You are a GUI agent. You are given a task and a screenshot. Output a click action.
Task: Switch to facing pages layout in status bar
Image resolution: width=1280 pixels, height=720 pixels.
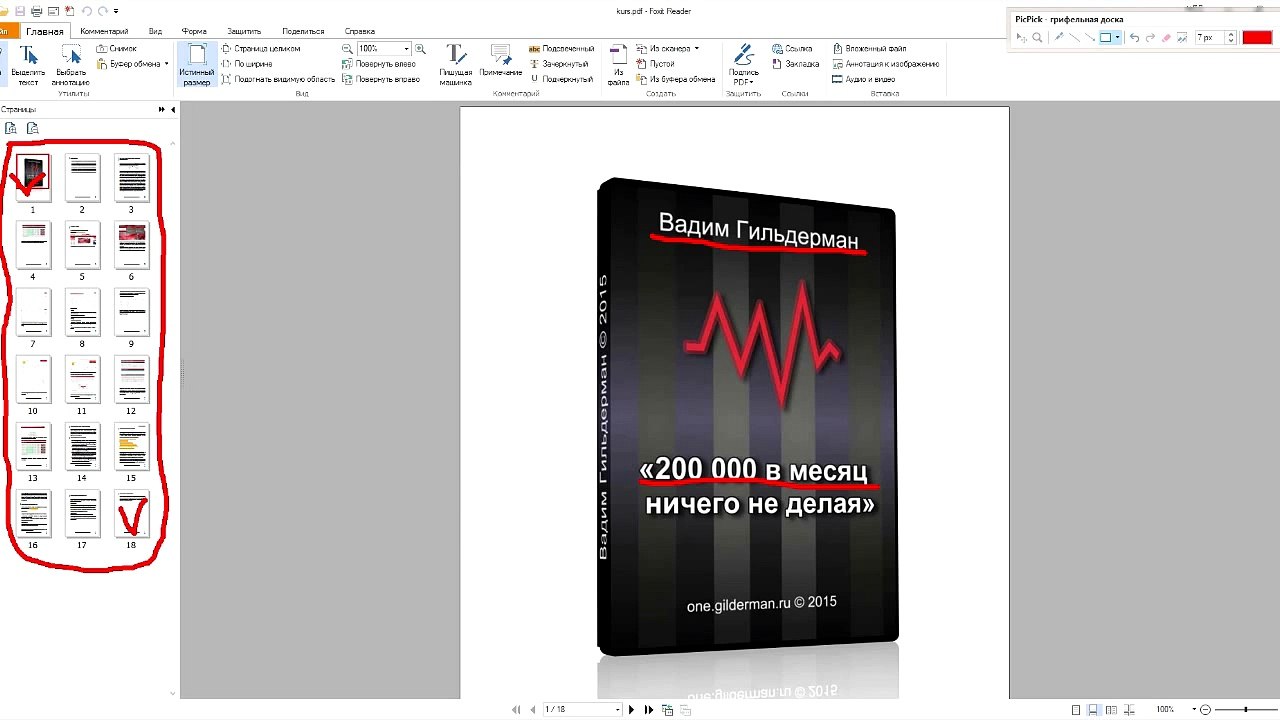coord(1111,710)
